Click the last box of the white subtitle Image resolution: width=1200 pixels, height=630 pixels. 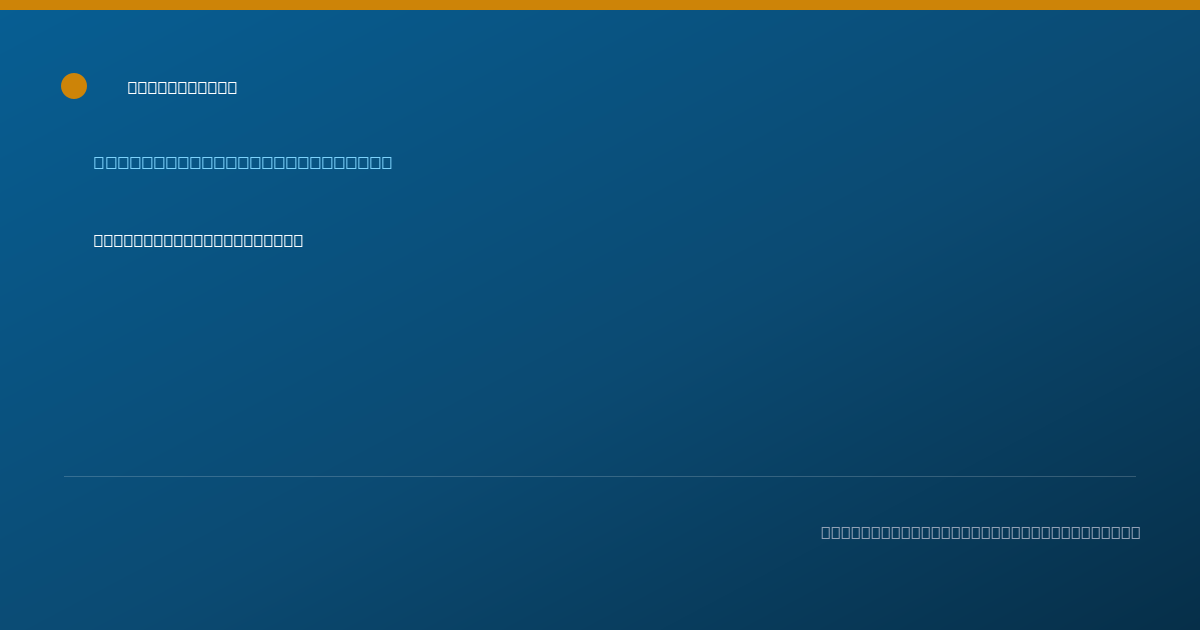coord(298,240)
